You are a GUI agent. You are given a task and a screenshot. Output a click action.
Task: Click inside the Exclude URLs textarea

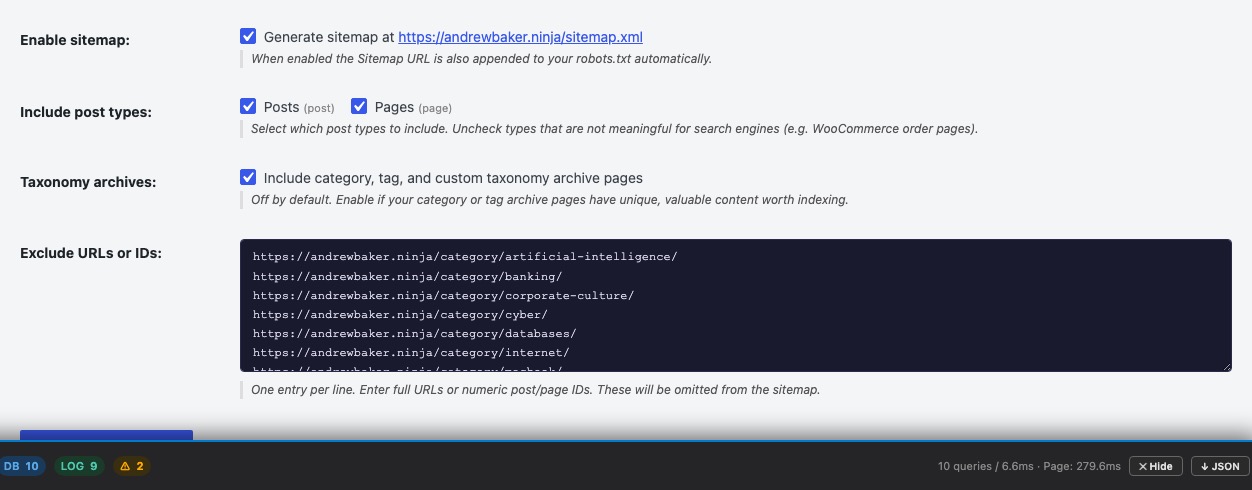(735, 305)
